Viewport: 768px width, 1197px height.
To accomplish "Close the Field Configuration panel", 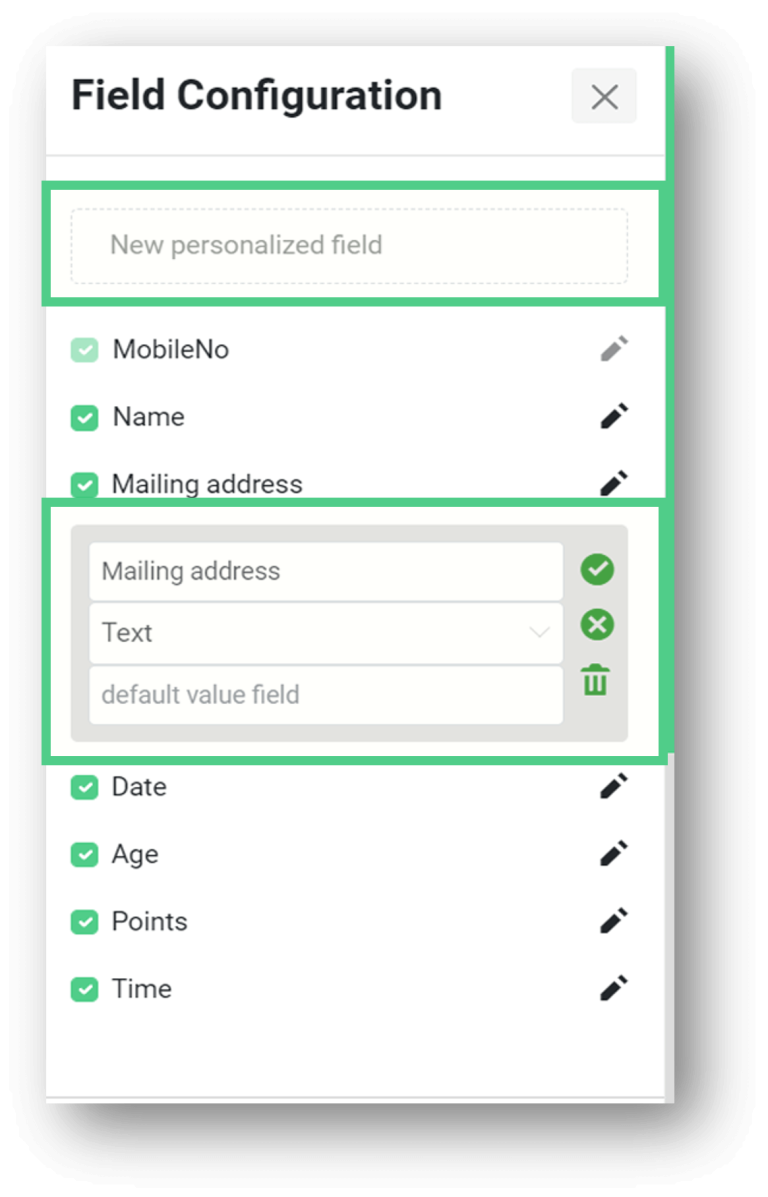I will coord(604,96).
